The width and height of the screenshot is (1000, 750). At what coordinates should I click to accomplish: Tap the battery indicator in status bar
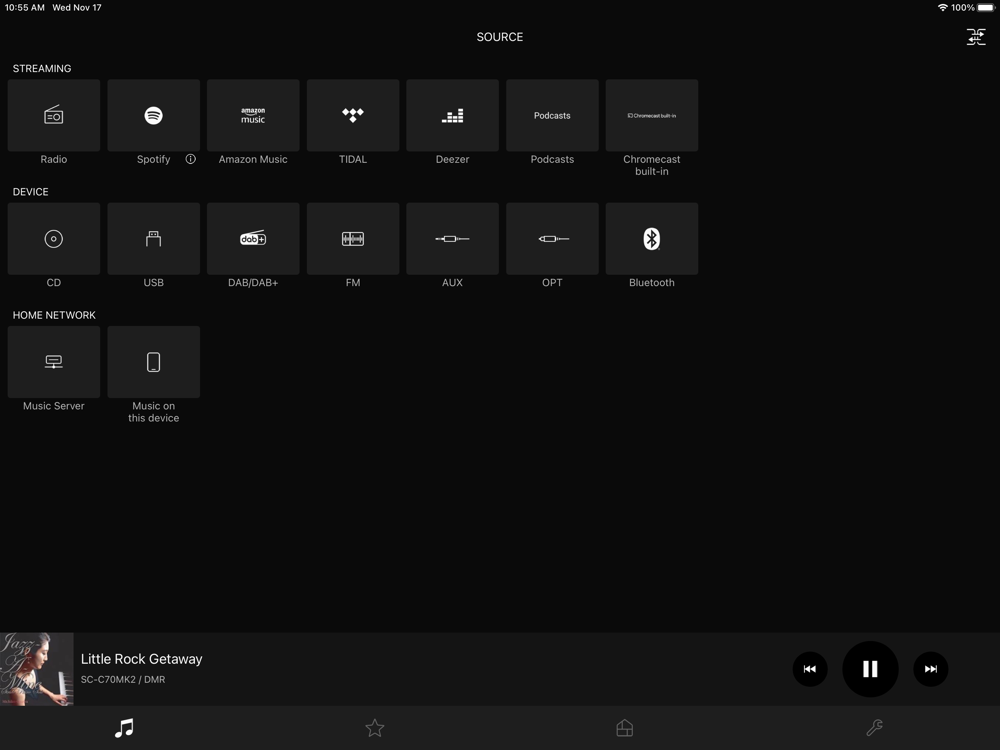tap(985, 8)
